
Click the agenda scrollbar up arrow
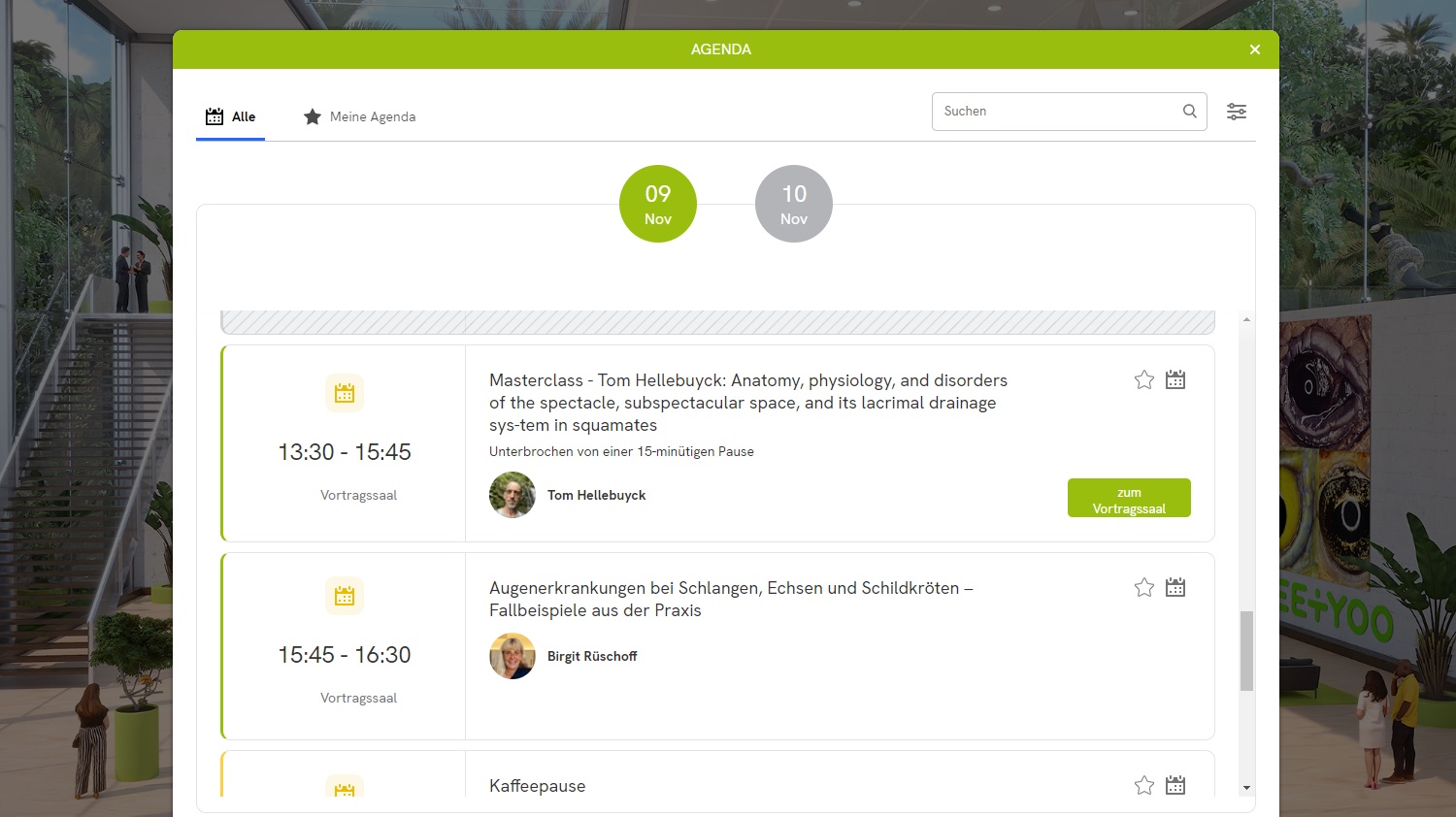[x=1246, y=319]
